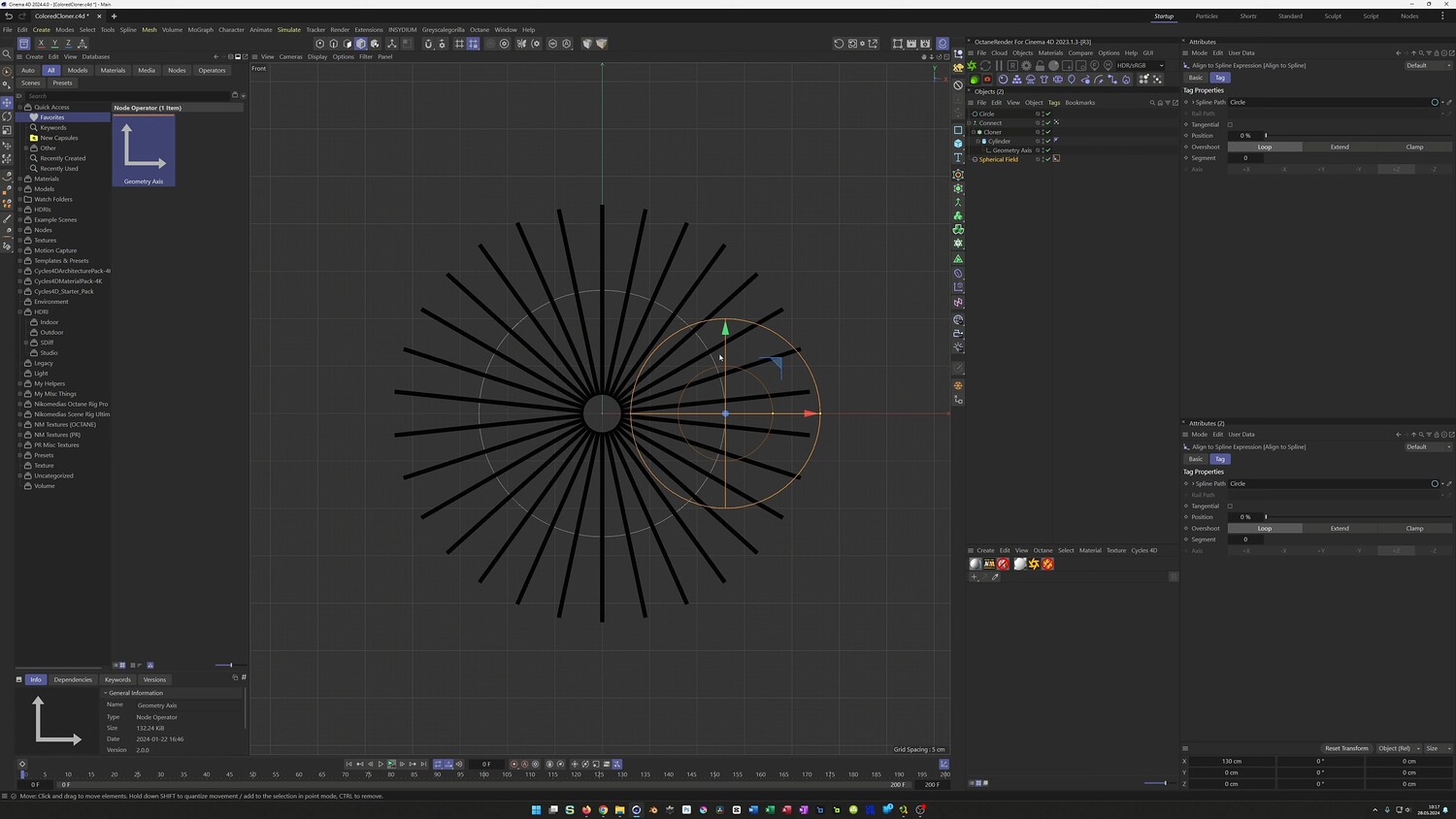Open Windows Start menu
This screenshot has height=819, width=1456.
[x=536, y=809]
